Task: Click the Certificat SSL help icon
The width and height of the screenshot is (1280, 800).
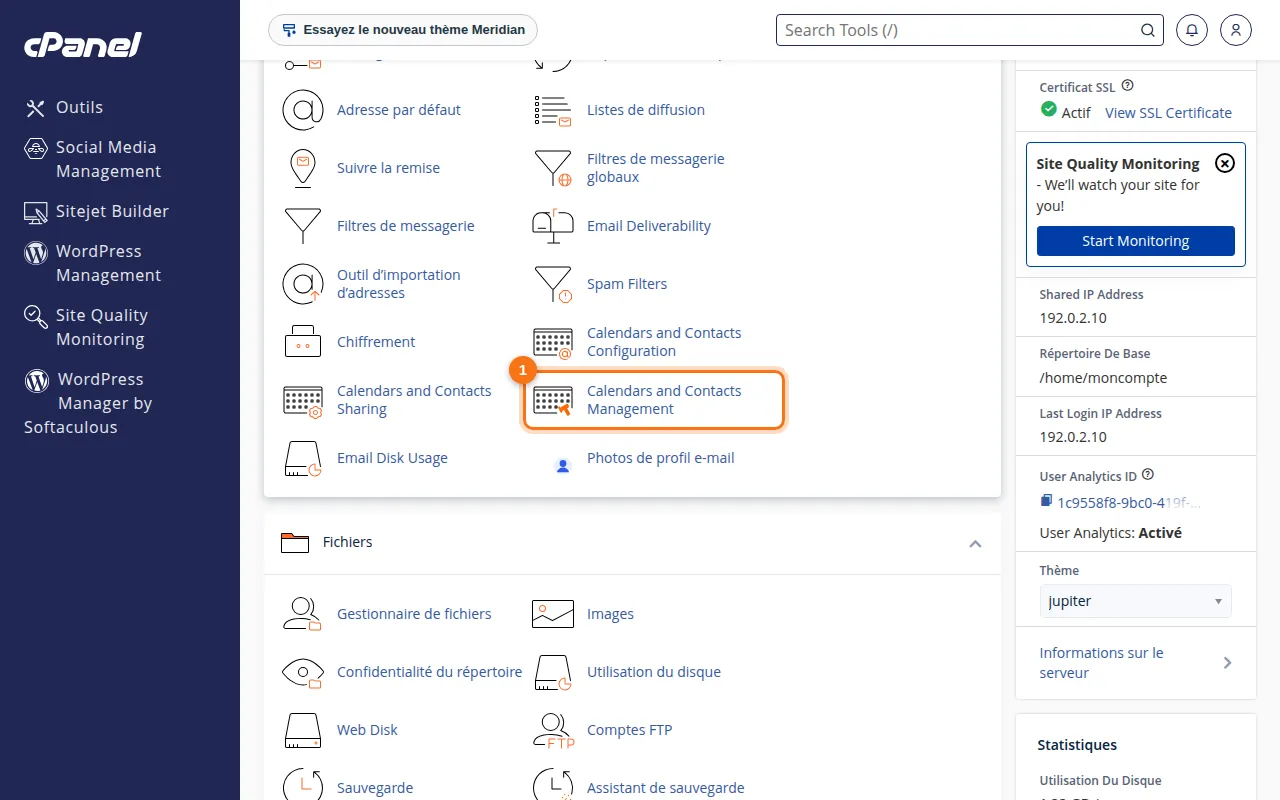Action: [x=1128, y=86]
